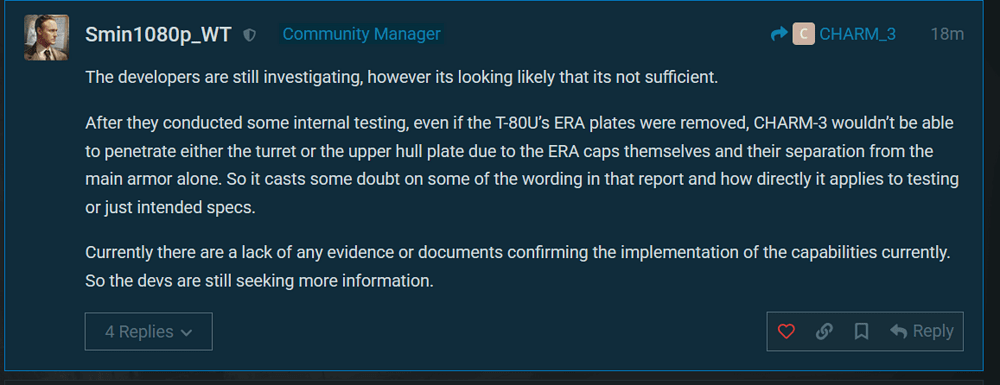Click the 18m post timestamp

point(947,34)
